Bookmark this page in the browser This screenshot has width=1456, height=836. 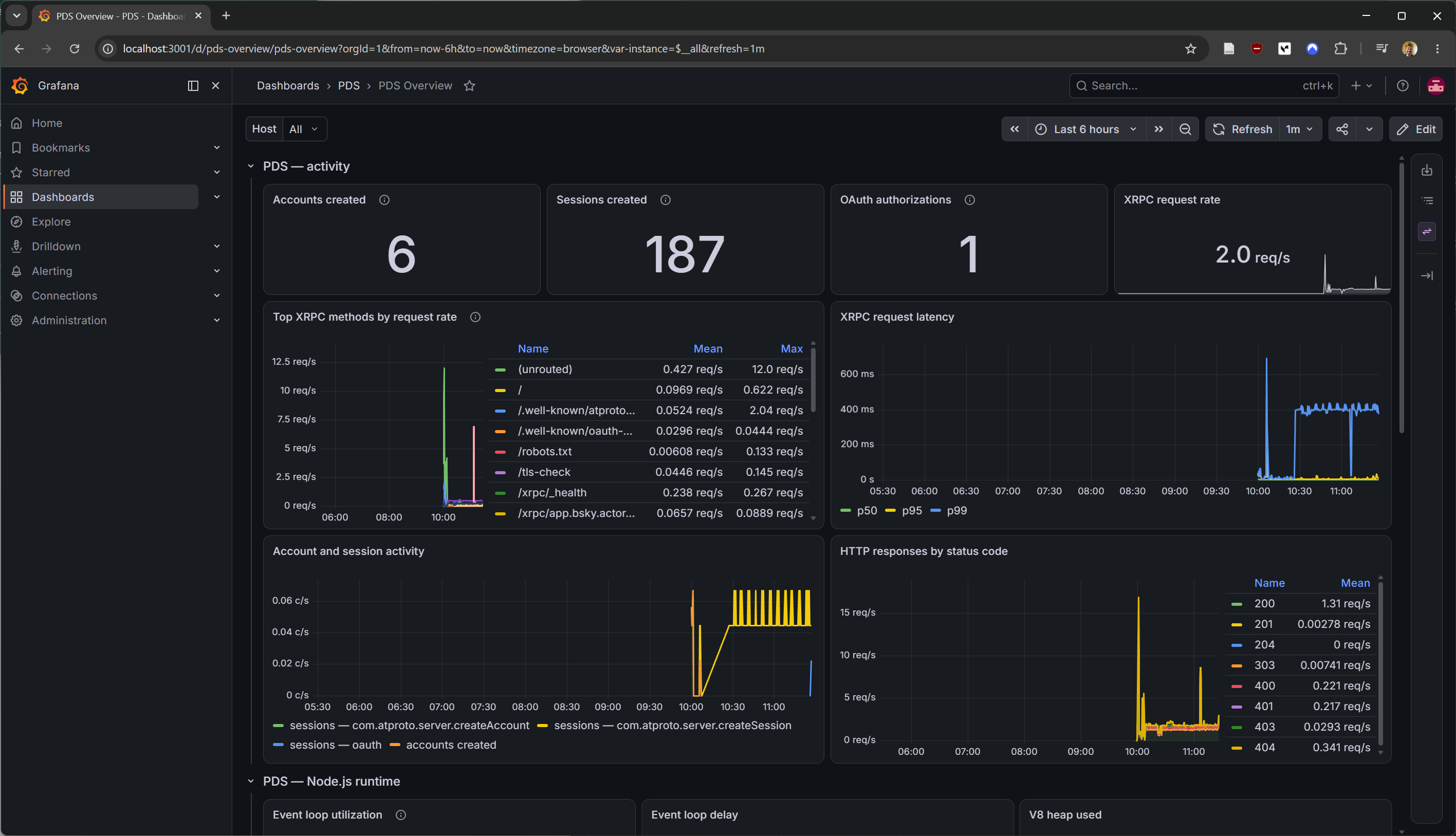1190,49
